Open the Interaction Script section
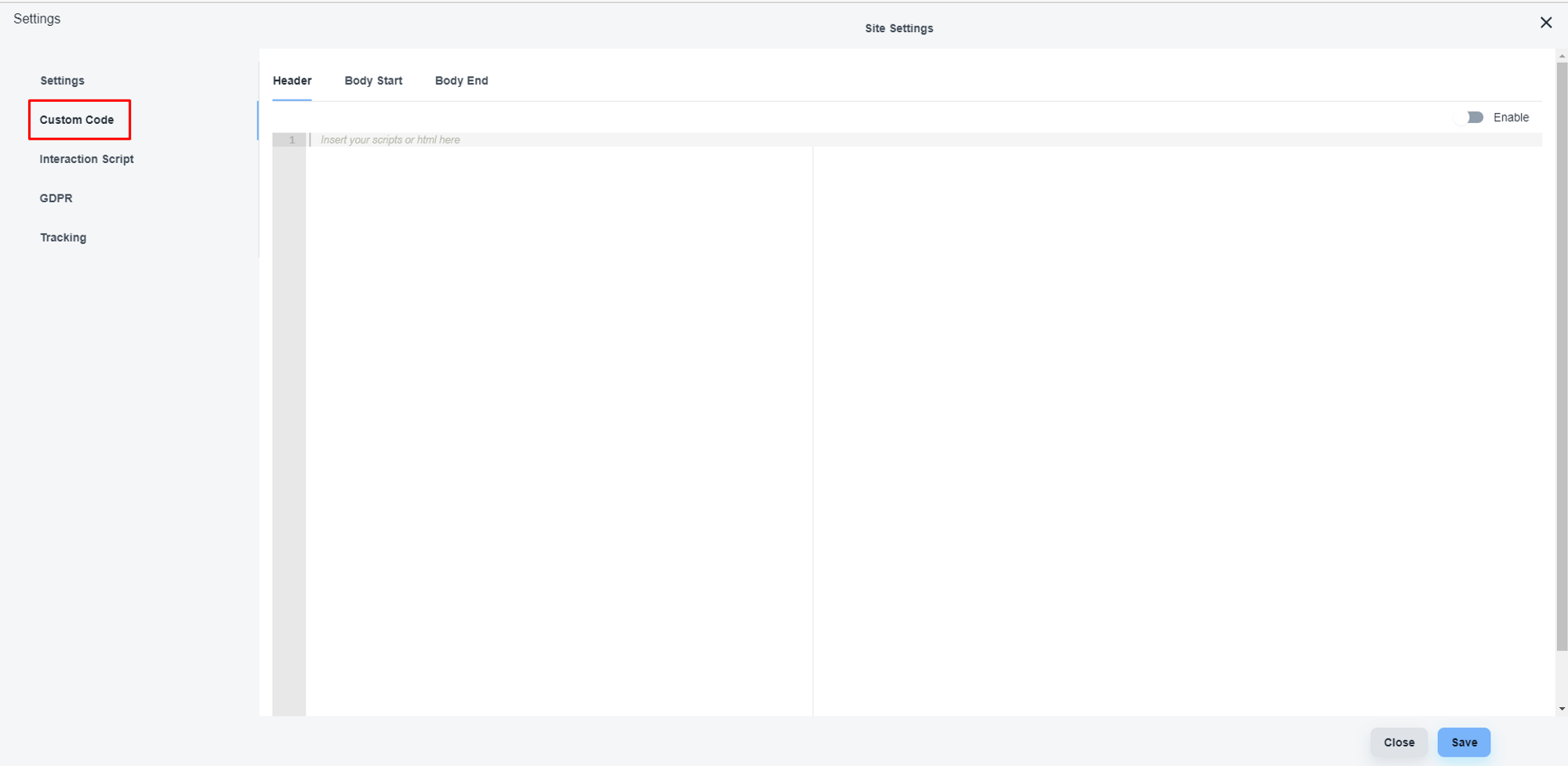The width and height of the screenshot is (1568, 766). (86, 159)
